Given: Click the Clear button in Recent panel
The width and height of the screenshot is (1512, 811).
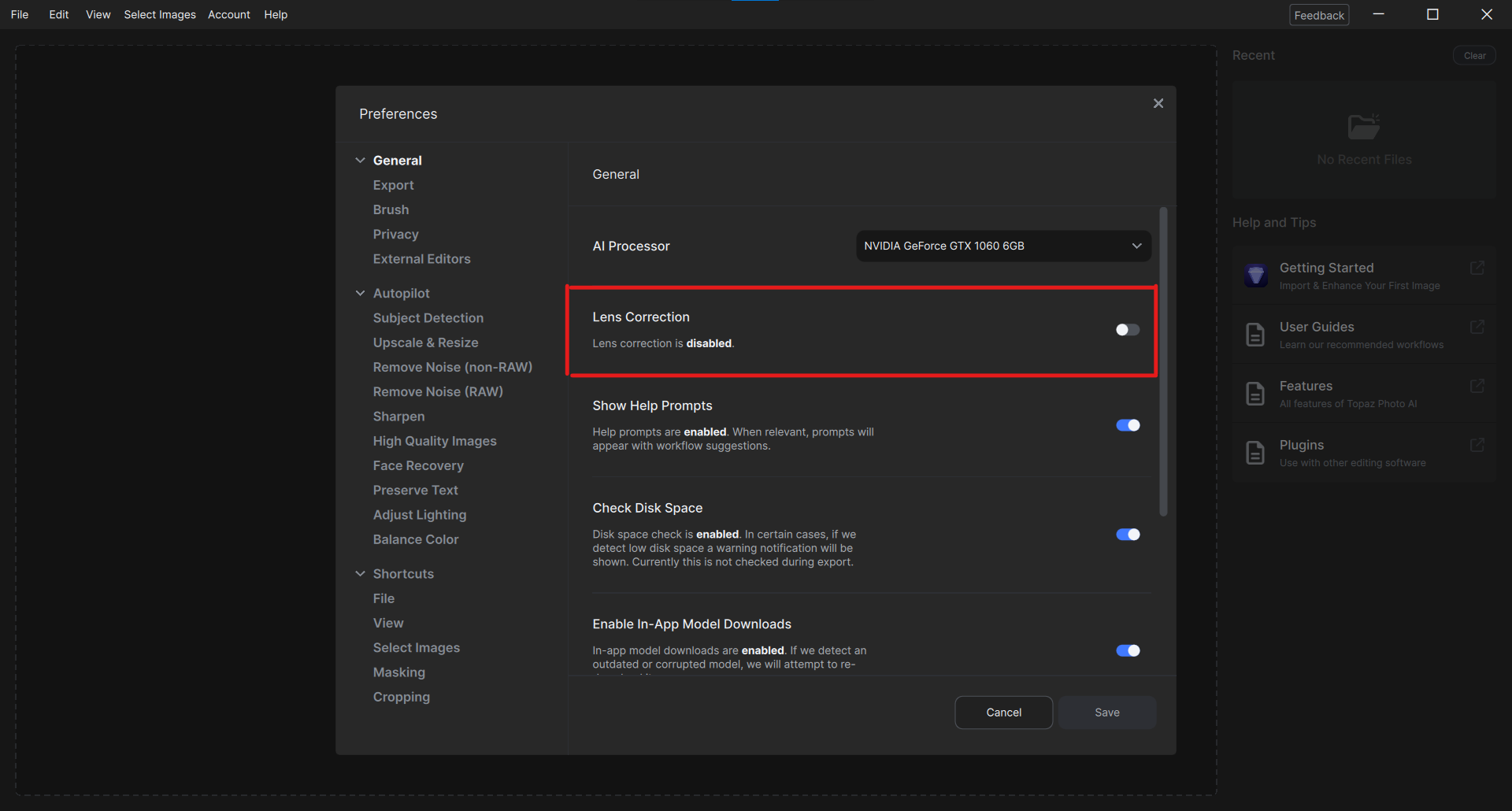Looking at the screenshot, I should tap(1474, 55).
